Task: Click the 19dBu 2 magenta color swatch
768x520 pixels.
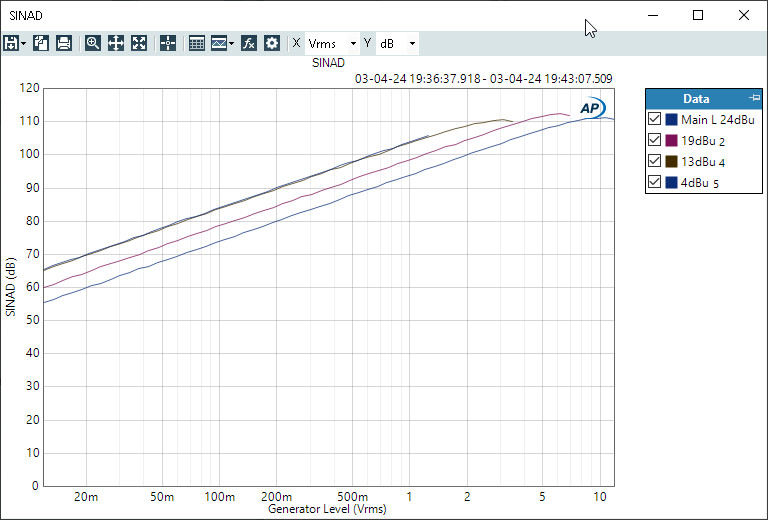Action: point(672,141)
